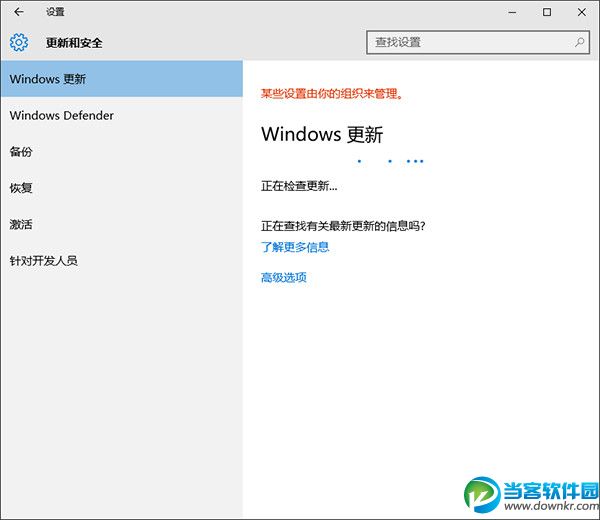The width and height of the screenshot is (600, 520).
Task: Go back using the arrow icon
Action: tap(19, 12)
